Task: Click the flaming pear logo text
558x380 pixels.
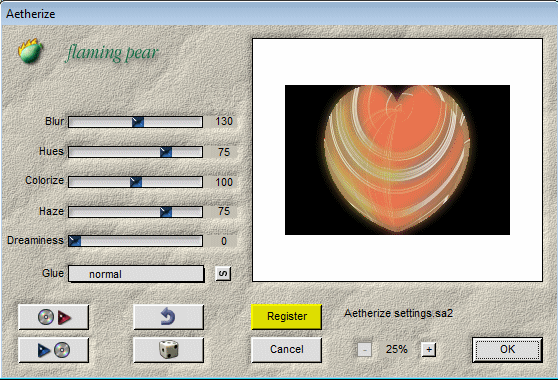Action: [x=111, y=53]
